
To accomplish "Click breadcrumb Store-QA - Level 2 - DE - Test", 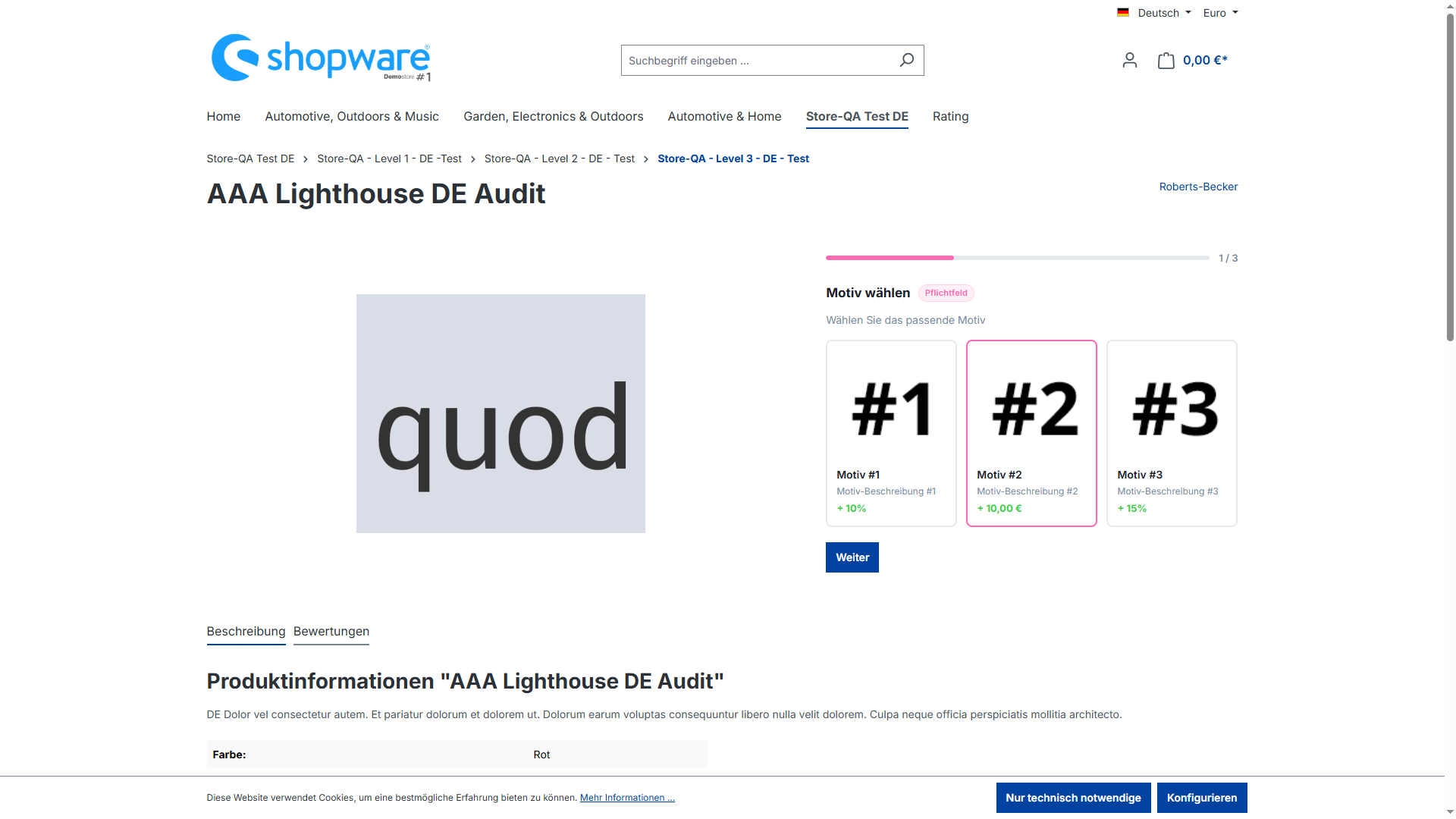I will [560, 158].
